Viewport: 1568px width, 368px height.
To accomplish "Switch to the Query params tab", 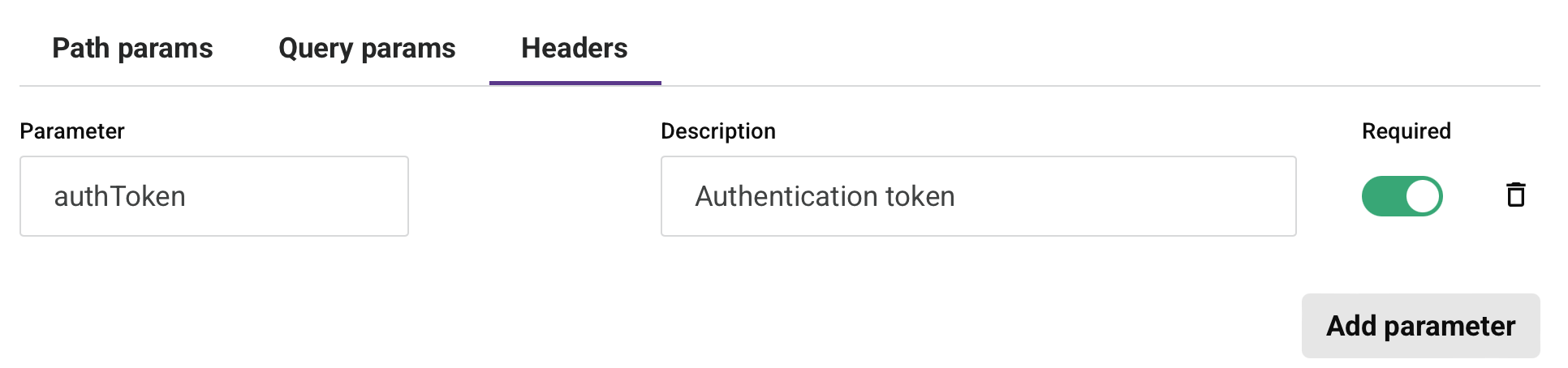I will point(367,49).
